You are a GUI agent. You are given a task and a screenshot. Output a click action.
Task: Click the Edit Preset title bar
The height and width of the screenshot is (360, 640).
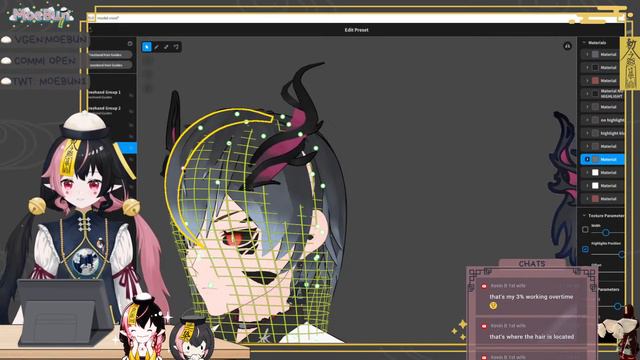356,30
